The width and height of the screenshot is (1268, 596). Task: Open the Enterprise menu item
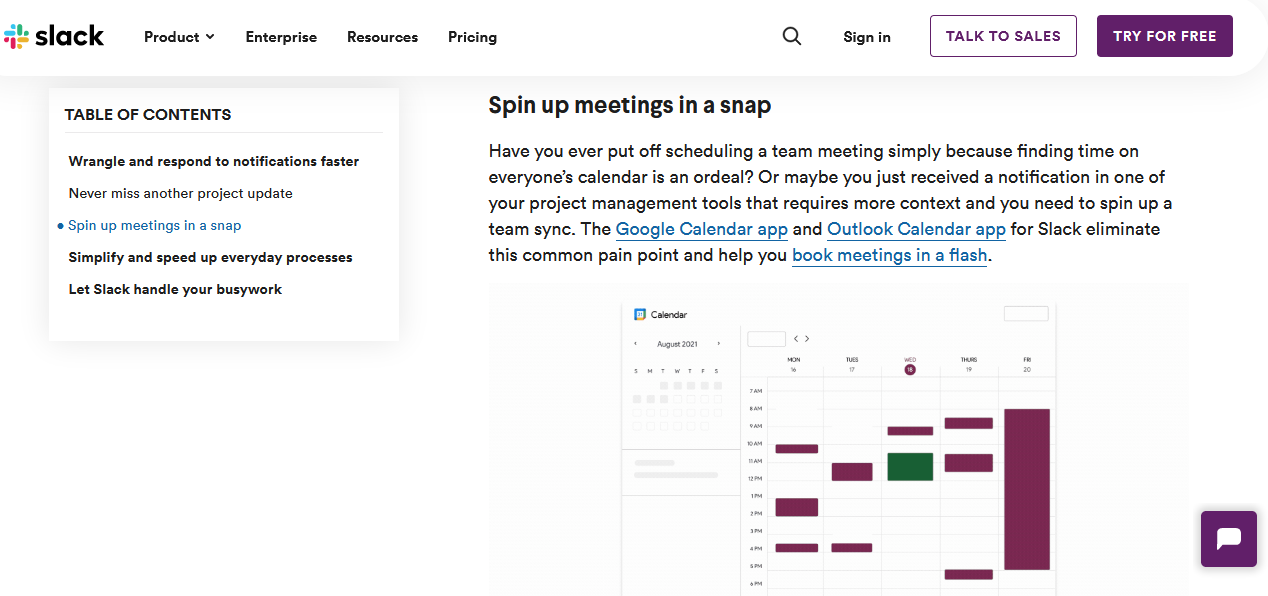coord(281,37)
